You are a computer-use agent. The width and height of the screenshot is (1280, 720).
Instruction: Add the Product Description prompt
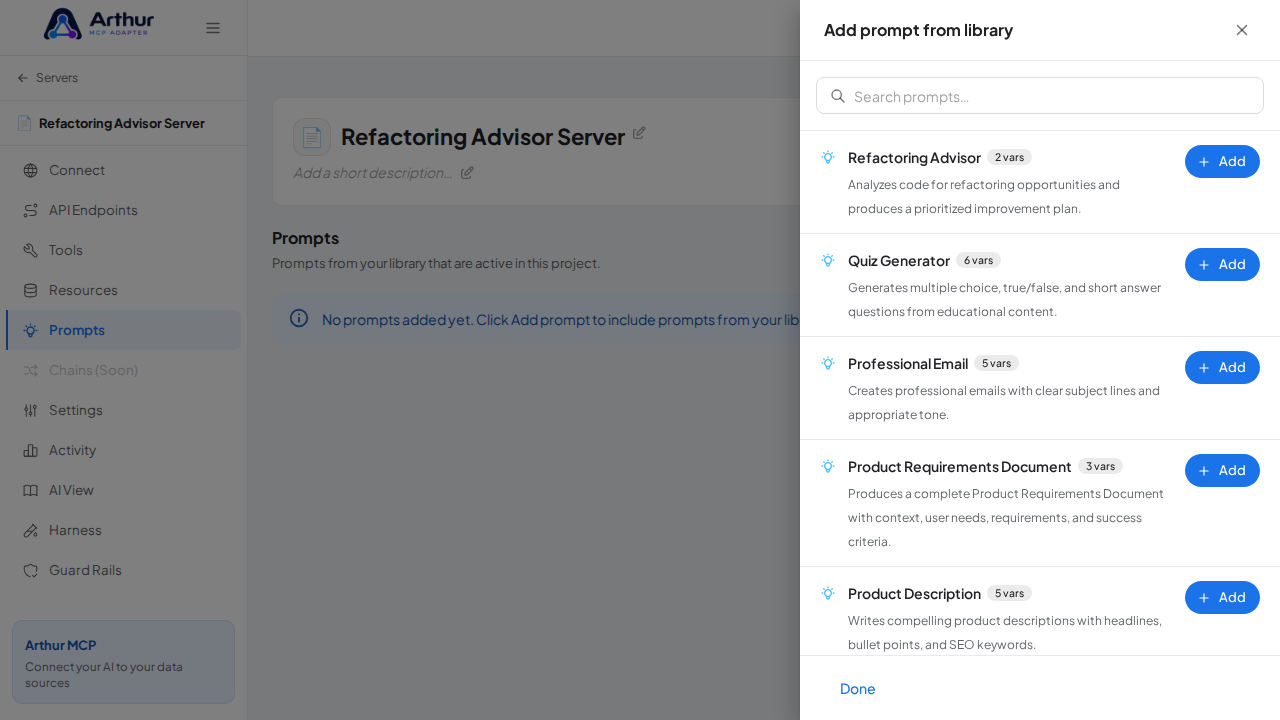click(x=1222, y=597)
